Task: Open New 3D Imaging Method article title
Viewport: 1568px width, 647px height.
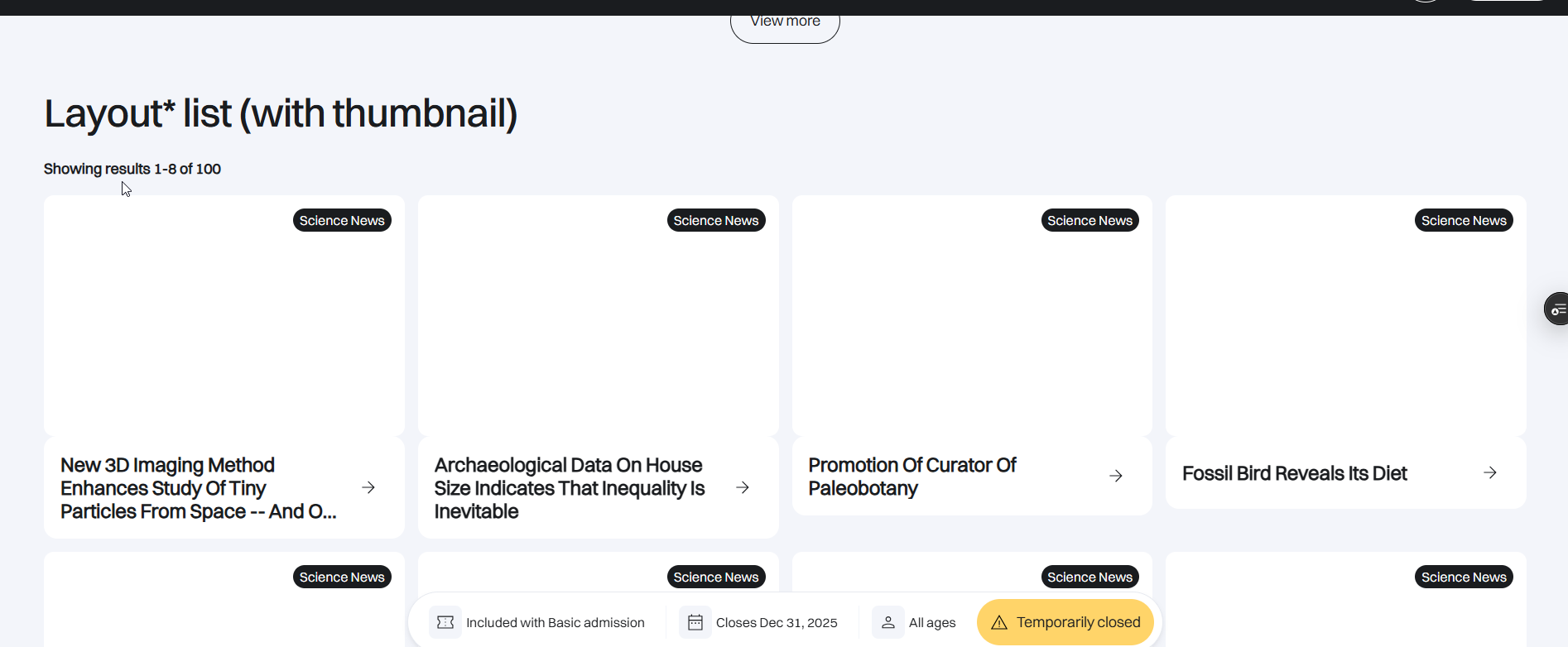Action: 199,488
